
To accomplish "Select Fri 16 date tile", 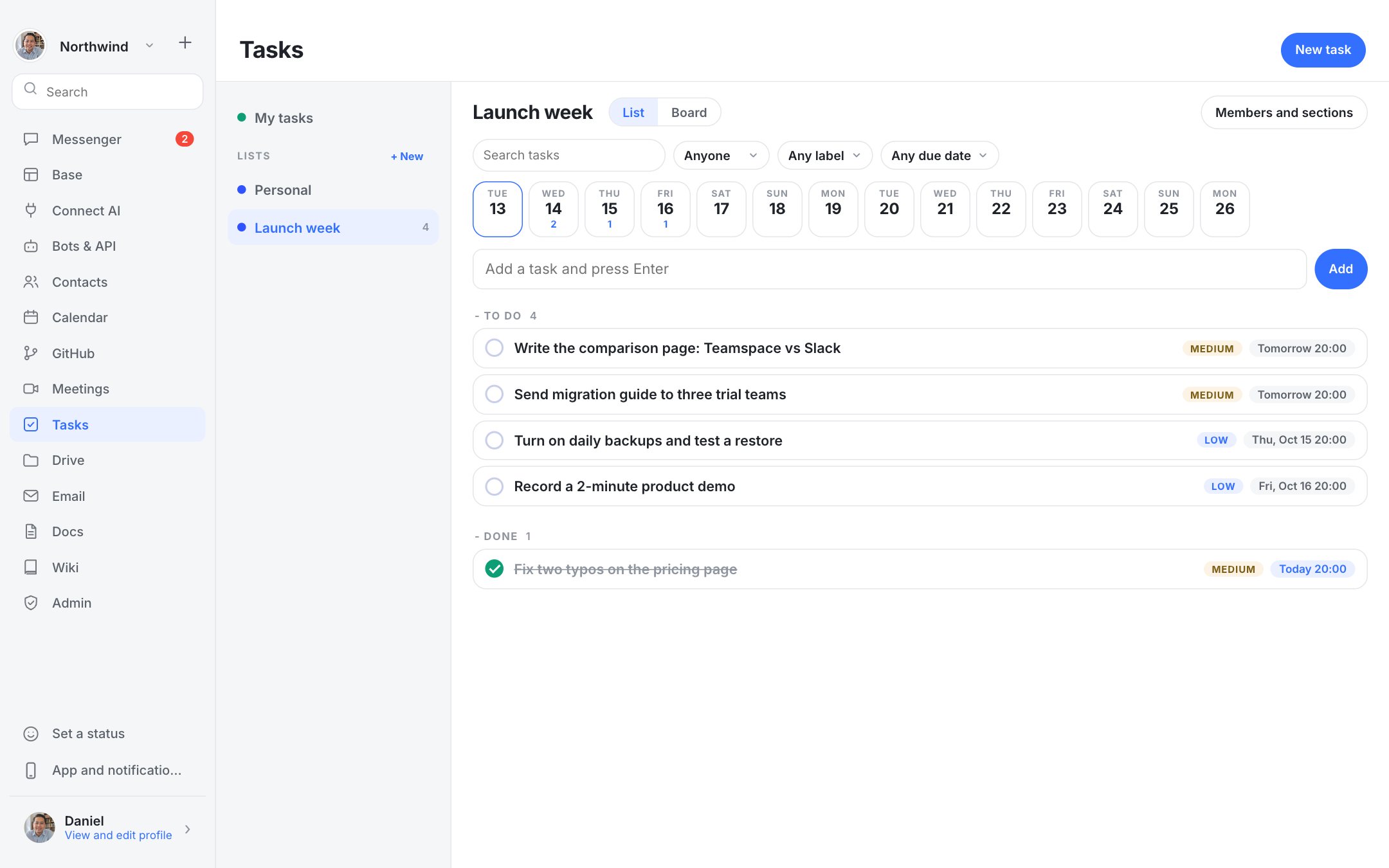I will pos(665,209).
